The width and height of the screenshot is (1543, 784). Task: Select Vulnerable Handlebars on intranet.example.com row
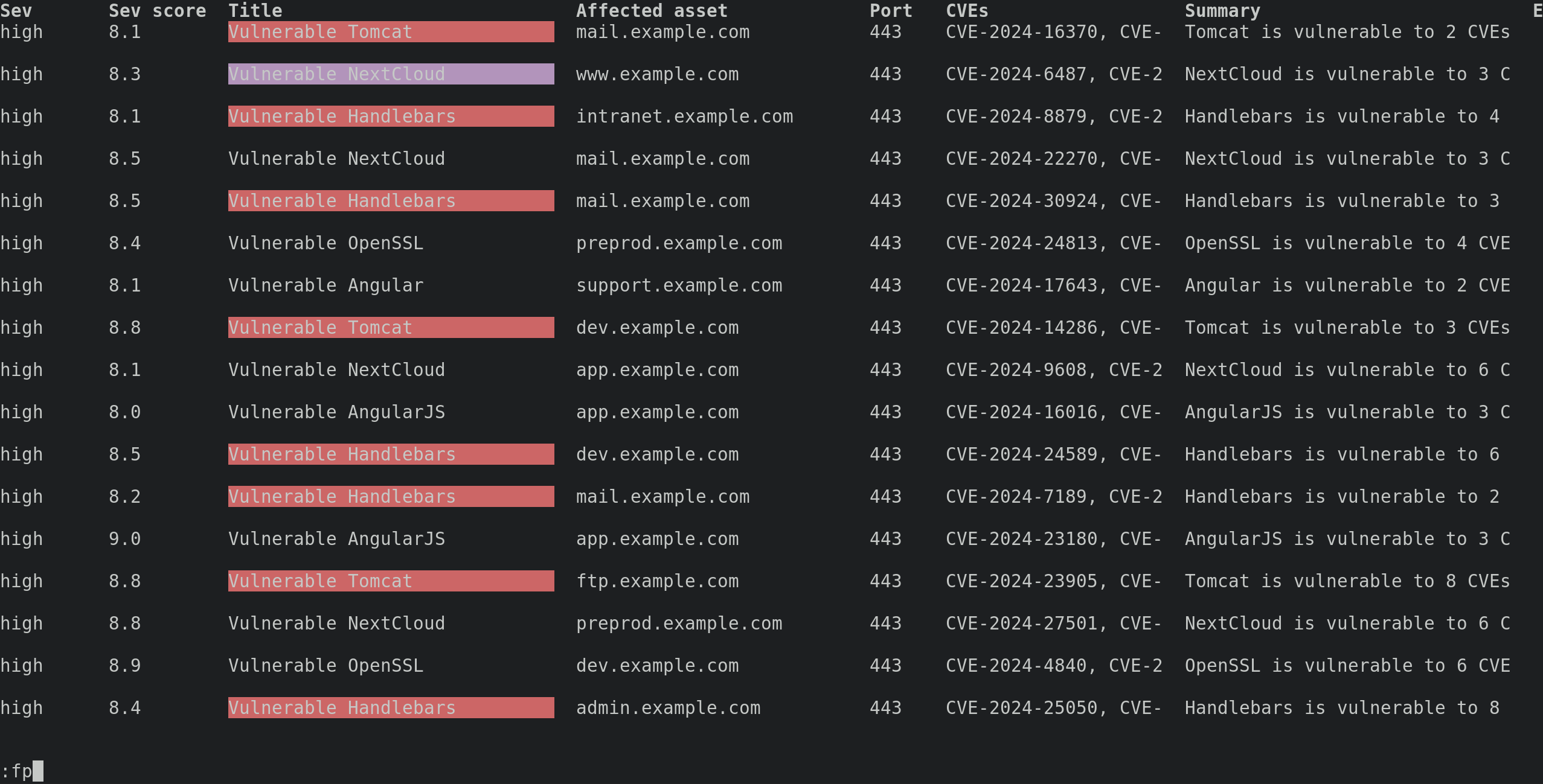pyautogui.click(x=391, y=116)
